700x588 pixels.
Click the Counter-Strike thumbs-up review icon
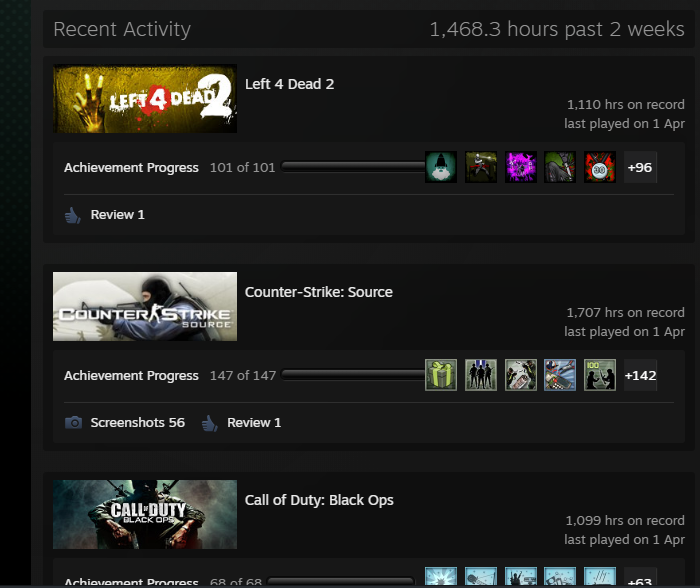(209, 423)
